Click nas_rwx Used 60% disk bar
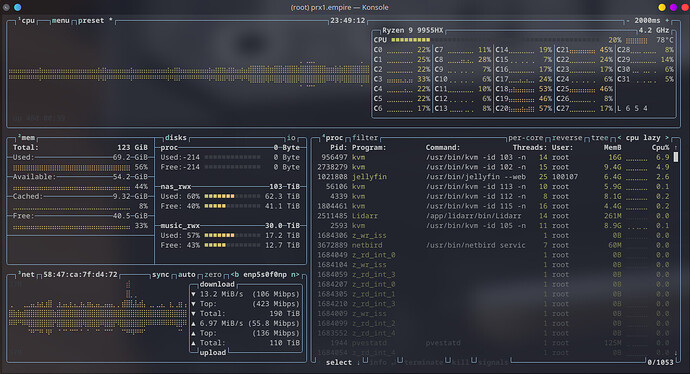 point(232,196)
